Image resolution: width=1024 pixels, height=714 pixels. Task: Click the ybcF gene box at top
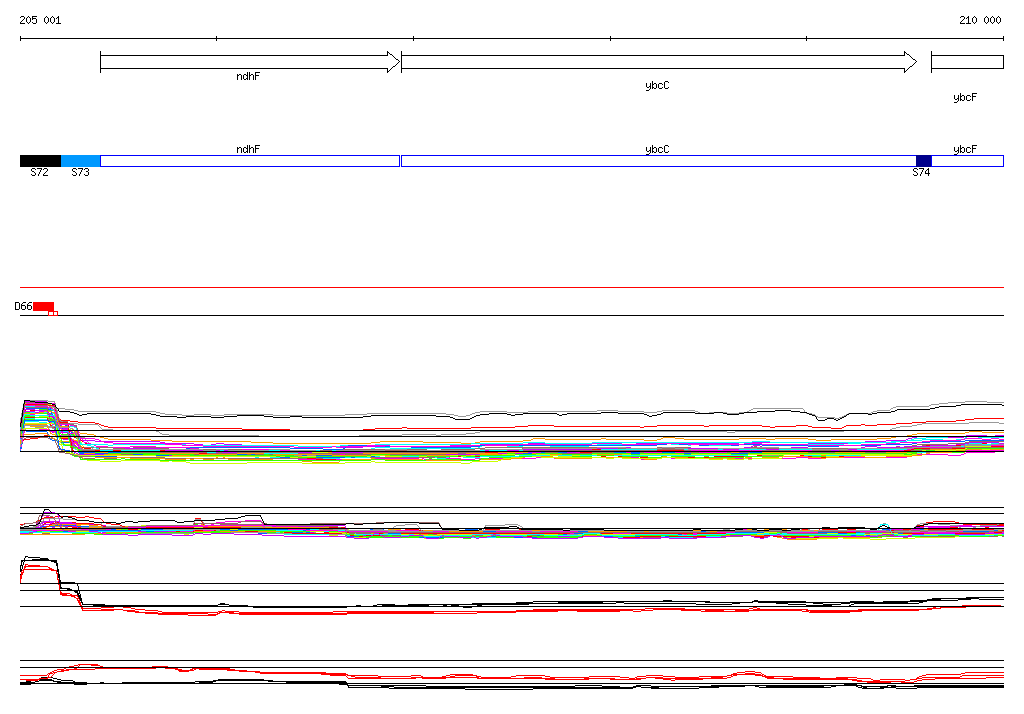coord(967,62)
